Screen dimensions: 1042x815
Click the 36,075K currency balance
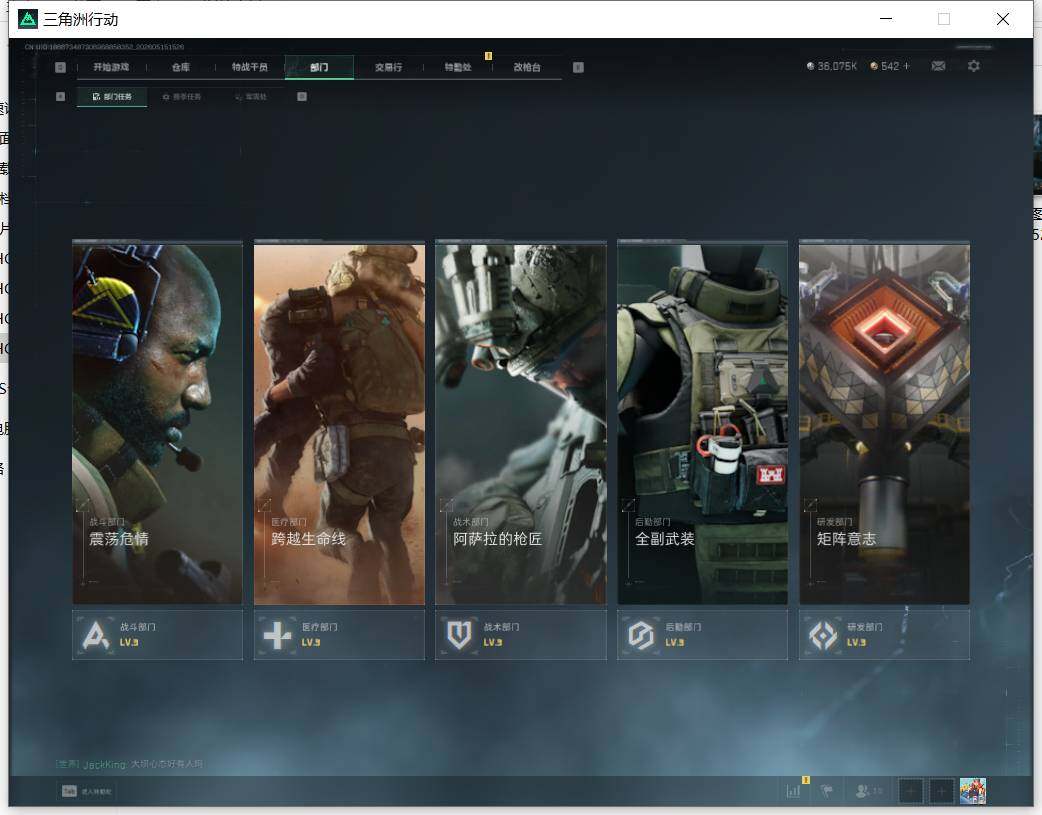click(x=831, y=66)
